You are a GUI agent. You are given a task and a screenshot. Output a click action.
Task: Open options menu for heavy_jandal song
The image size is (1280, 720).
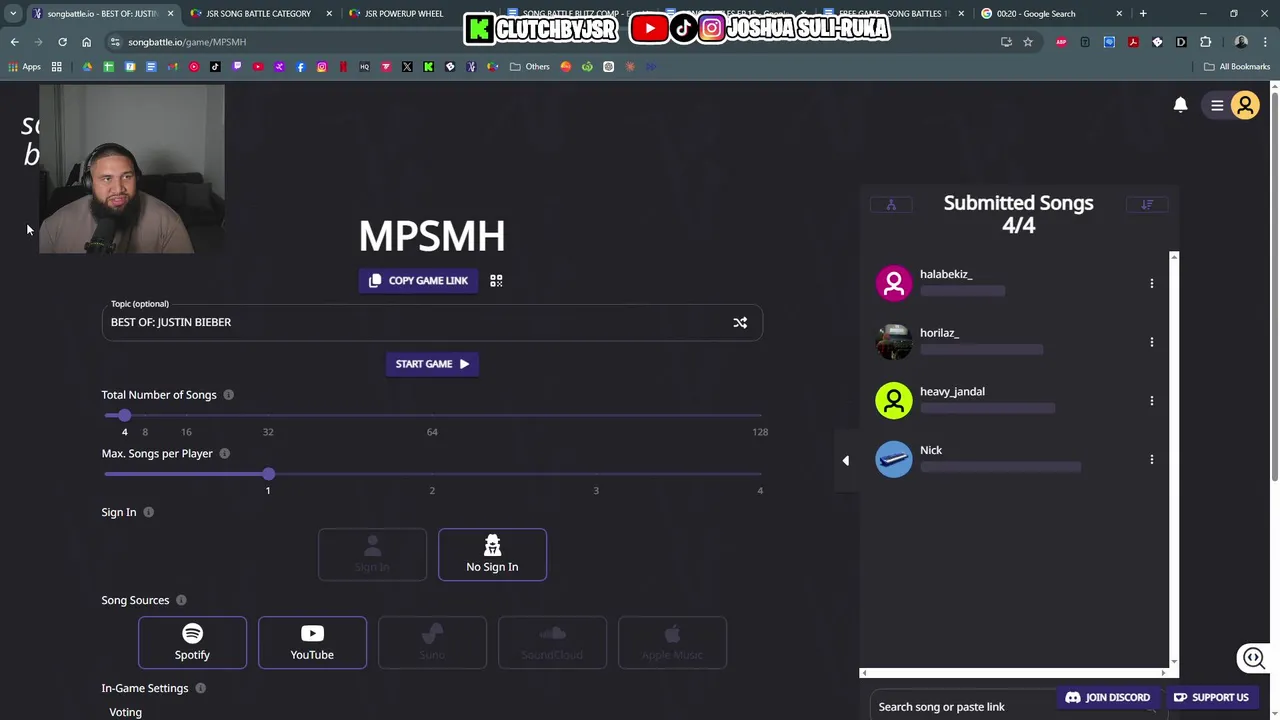pos(1152,401)
